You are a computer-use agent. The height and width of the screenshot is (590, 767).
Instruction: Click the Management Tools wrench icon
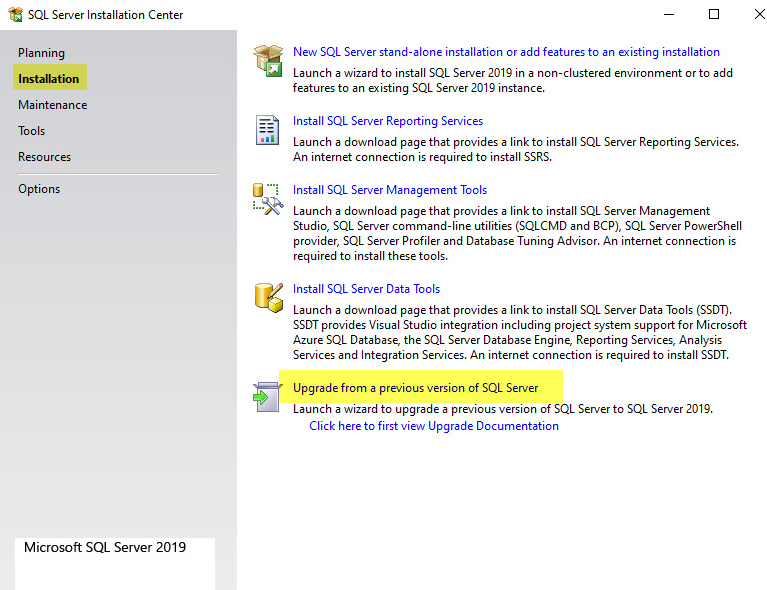click(x=268, y=199)
